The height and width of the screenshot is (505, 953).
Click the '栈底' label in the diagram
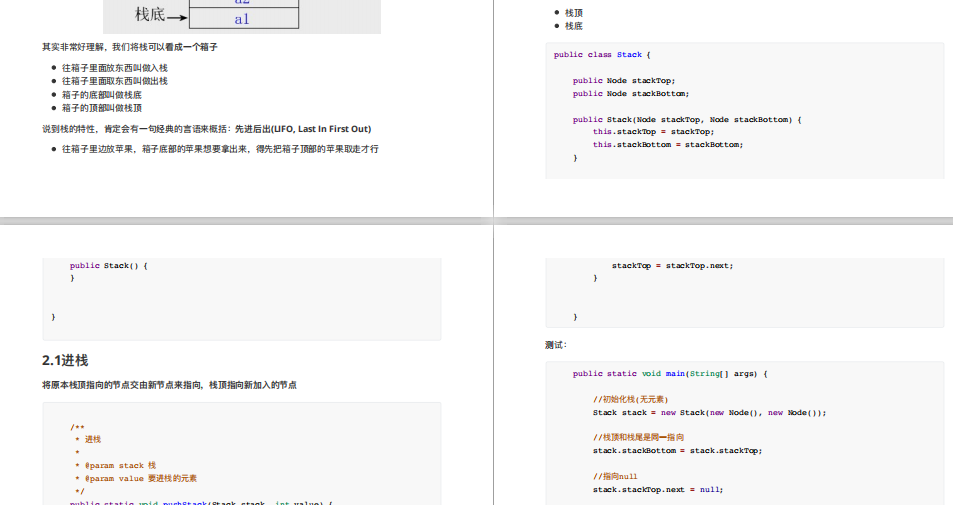click(x=150, y=15)
